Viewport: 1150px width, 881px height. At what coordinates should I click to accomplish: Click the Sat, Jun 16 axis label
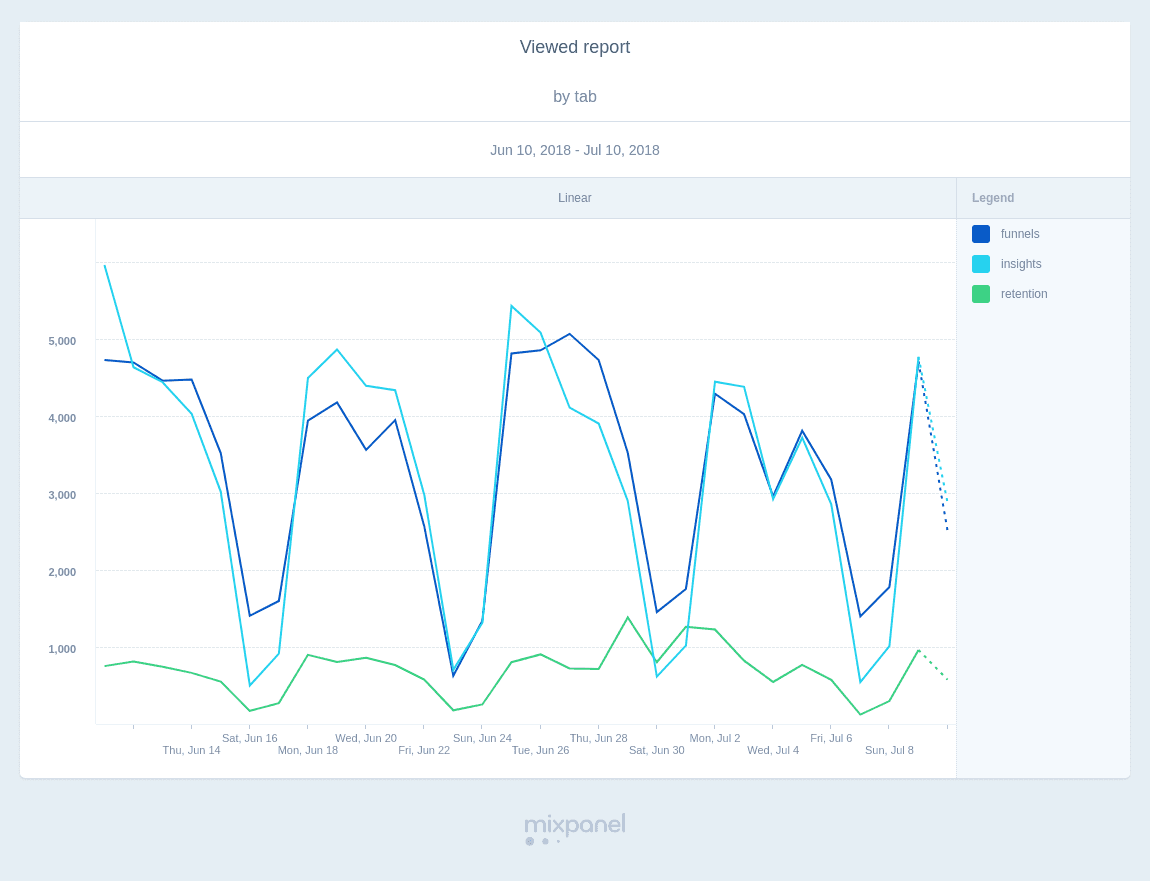[250, 738]
